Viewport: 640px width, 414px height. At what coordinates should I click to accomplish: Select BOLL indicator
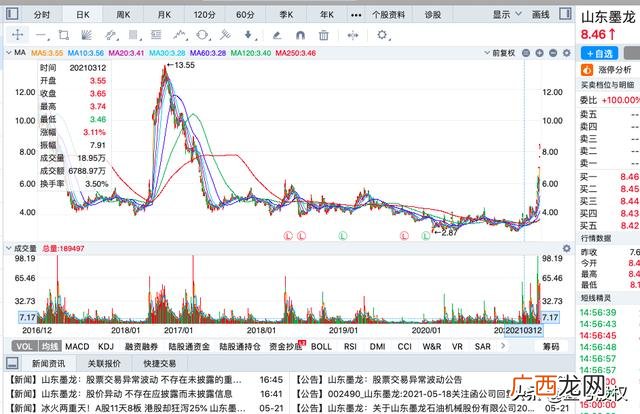321,346
